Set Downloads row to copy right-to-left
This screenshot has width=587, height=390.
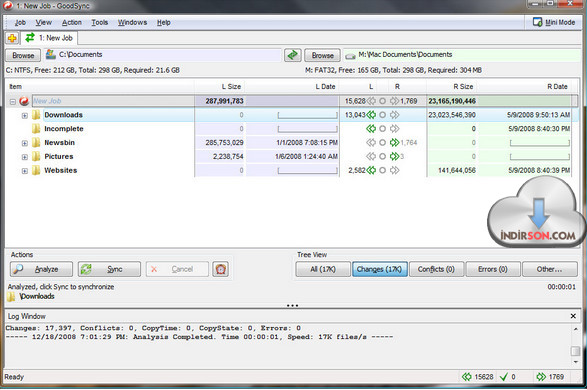(x=371, y=115)
